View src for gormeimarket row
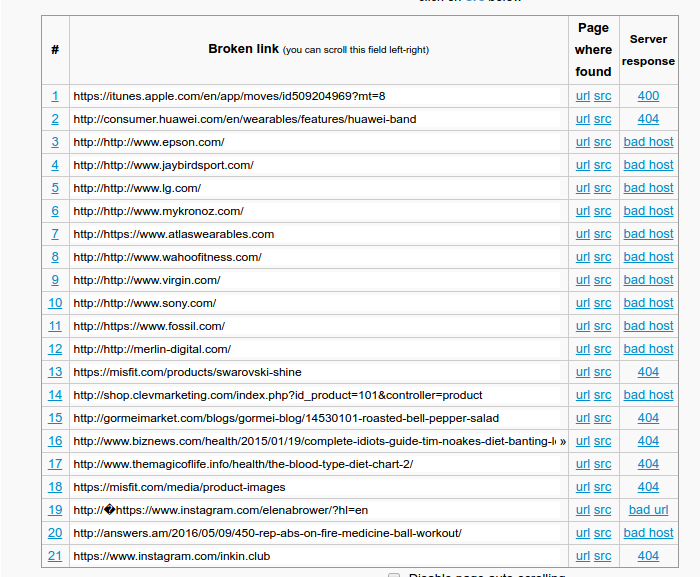The image size is (700, 577). pyautogui.click(x=602, y=418)
